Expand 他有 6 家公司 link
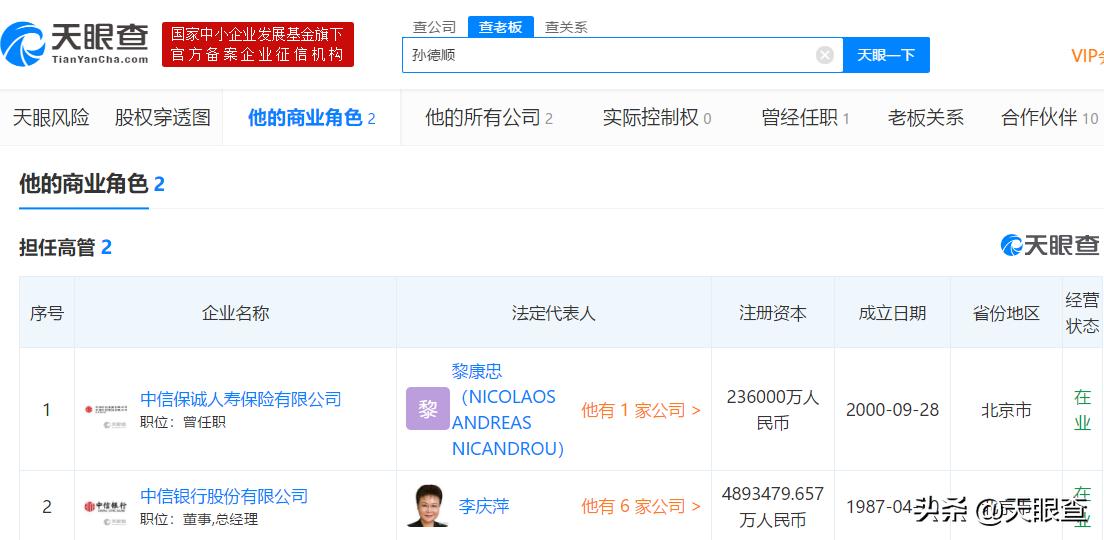This screenshot has width=1104, height=540. [641, 506]
